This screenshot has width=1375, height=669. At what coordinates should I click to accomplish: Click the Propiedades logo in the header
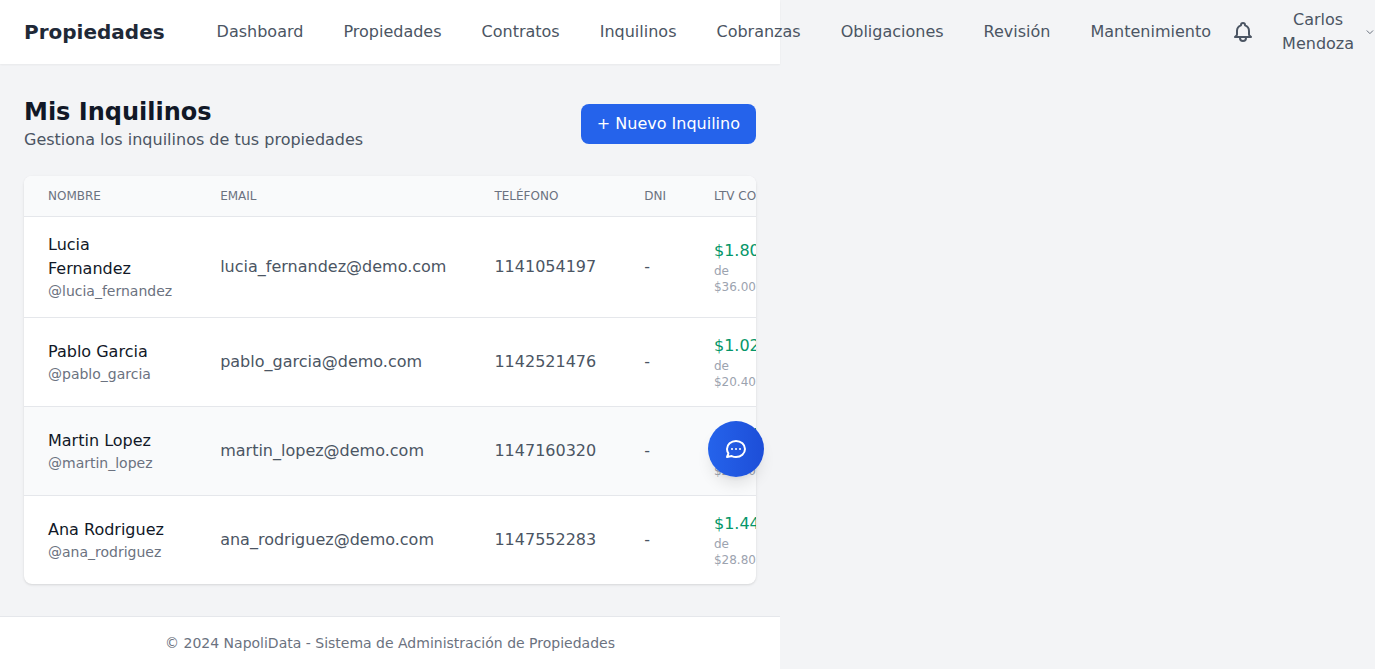pos(94,31)
